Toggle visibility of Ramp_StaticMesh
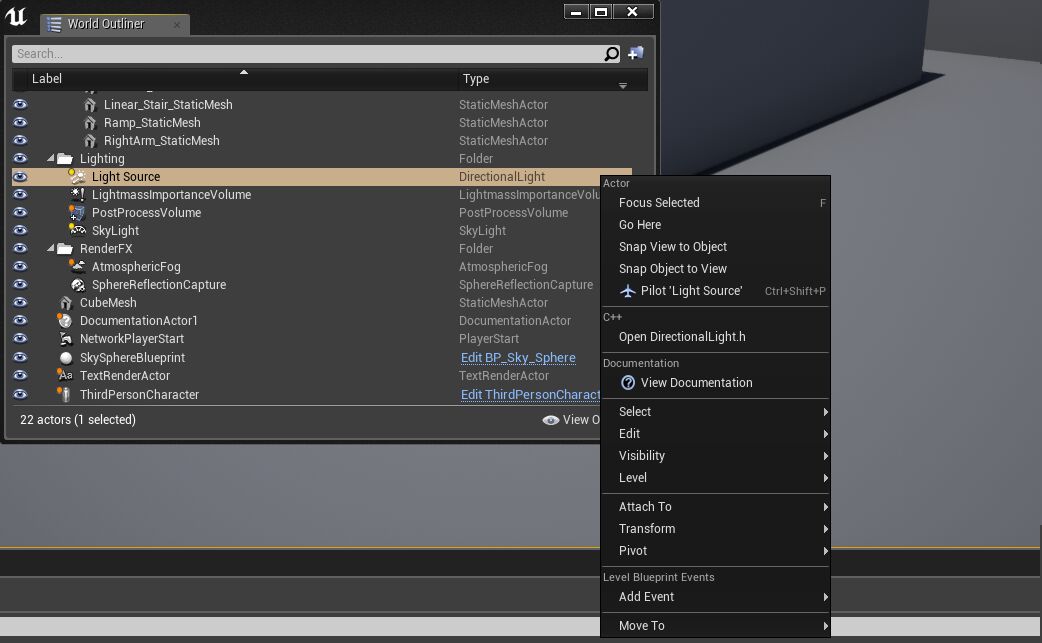Viewport: 1042px width, 643px height. [x=20, y=123]
